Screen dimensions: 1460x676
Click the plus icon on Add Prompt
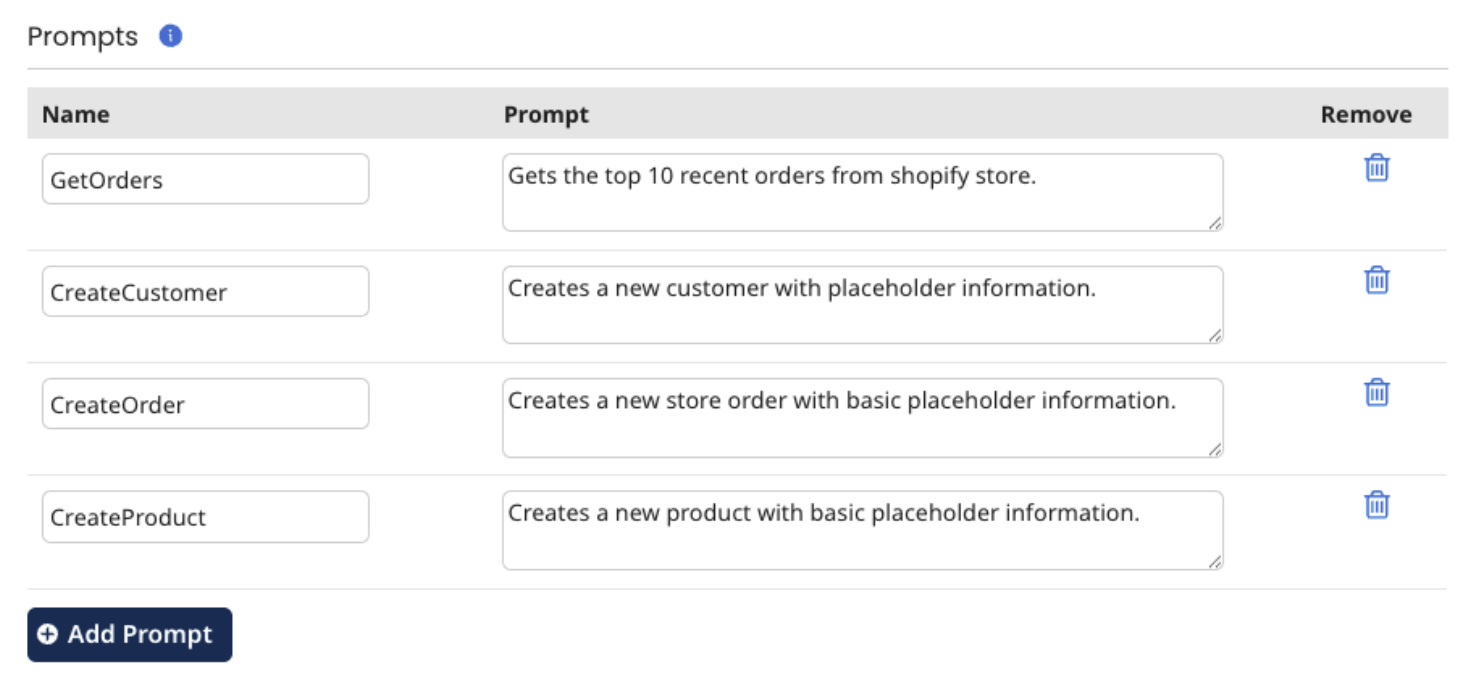[x=47, y=634]
